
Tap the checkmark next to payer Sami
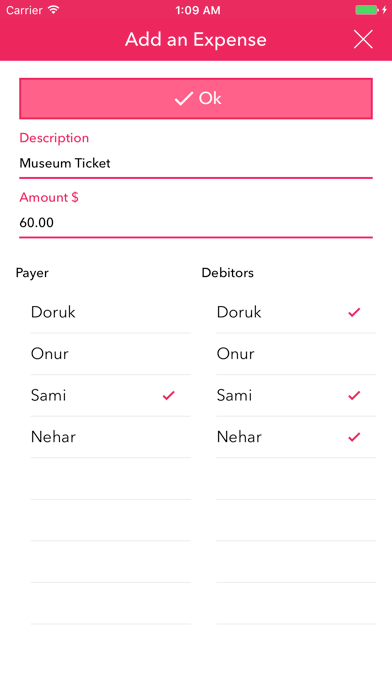(169, 395)
